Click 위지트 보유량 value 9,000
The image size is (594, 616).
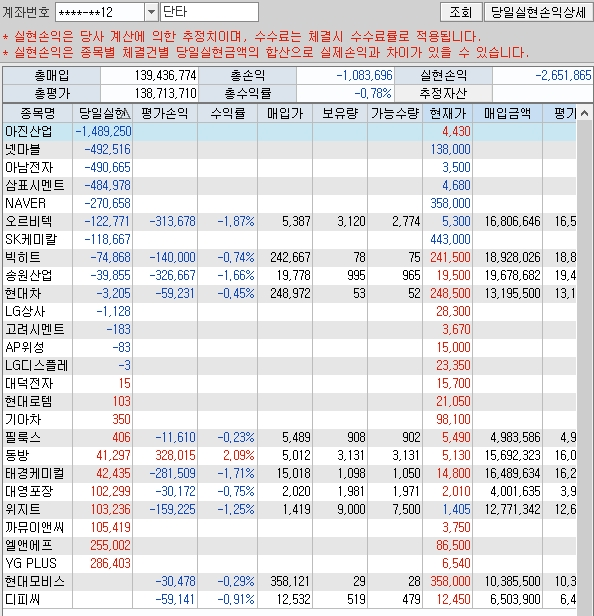351,510
